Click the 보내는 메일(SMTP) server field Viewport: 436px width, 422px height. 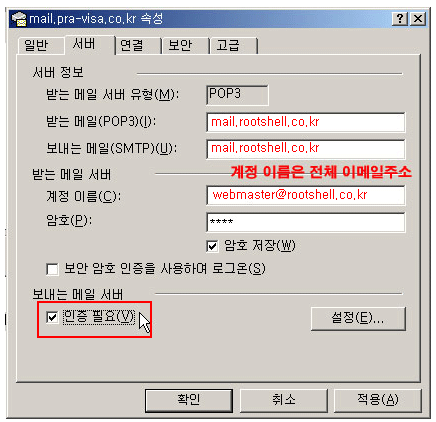click(x=306, y=149)
